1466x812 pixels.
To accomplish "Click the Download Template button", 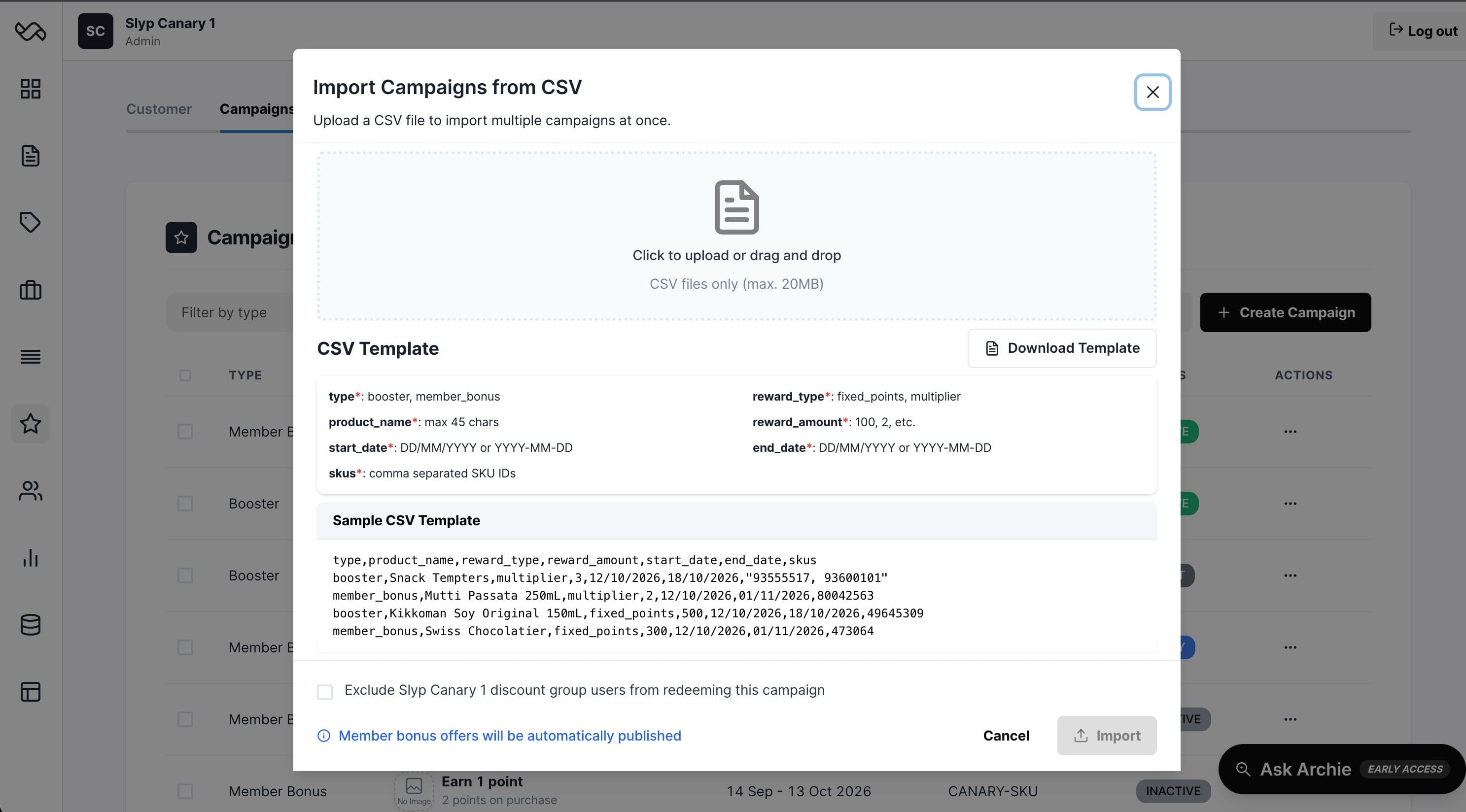I will 1062,348.
